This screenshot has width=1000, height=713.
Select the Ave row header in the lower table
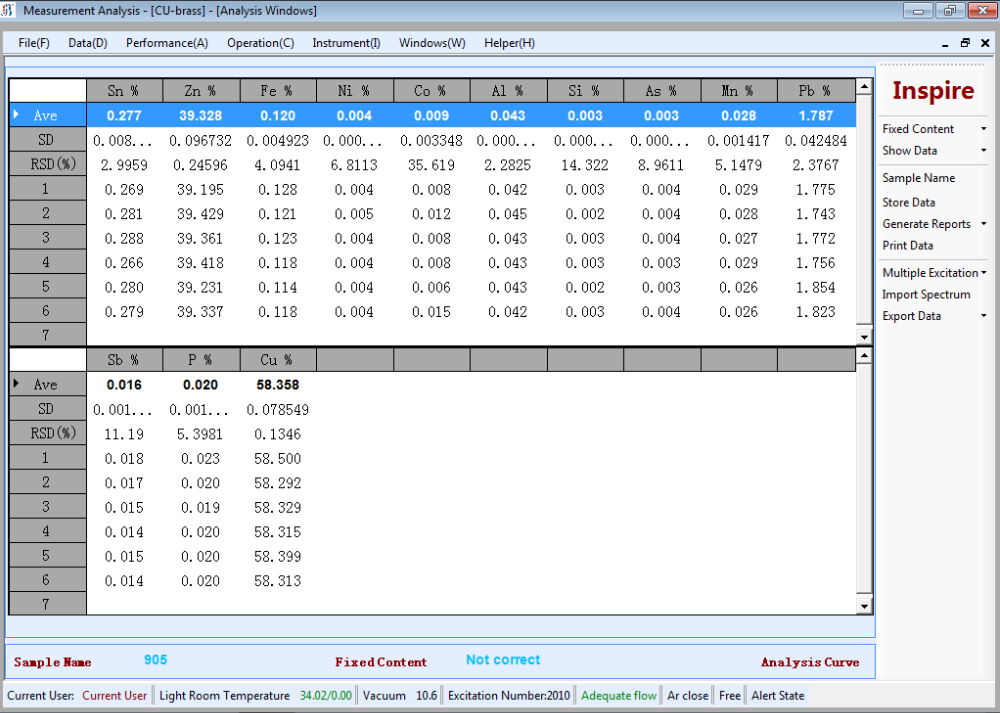[x=48, y=385]
